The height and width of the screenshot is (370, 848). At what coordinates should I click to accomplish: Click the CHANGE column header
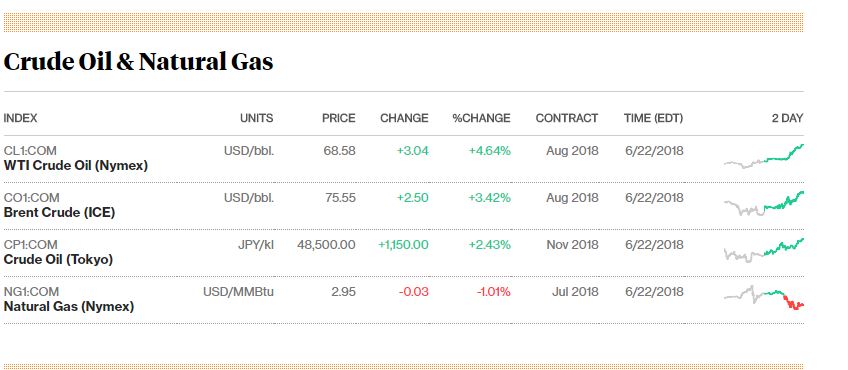click(x=404, y=118)
